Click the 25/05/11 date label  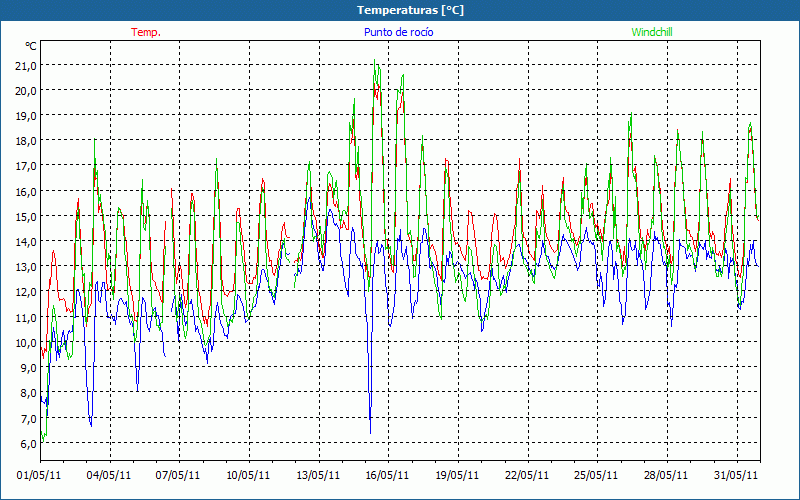click(x=596, y=475)
